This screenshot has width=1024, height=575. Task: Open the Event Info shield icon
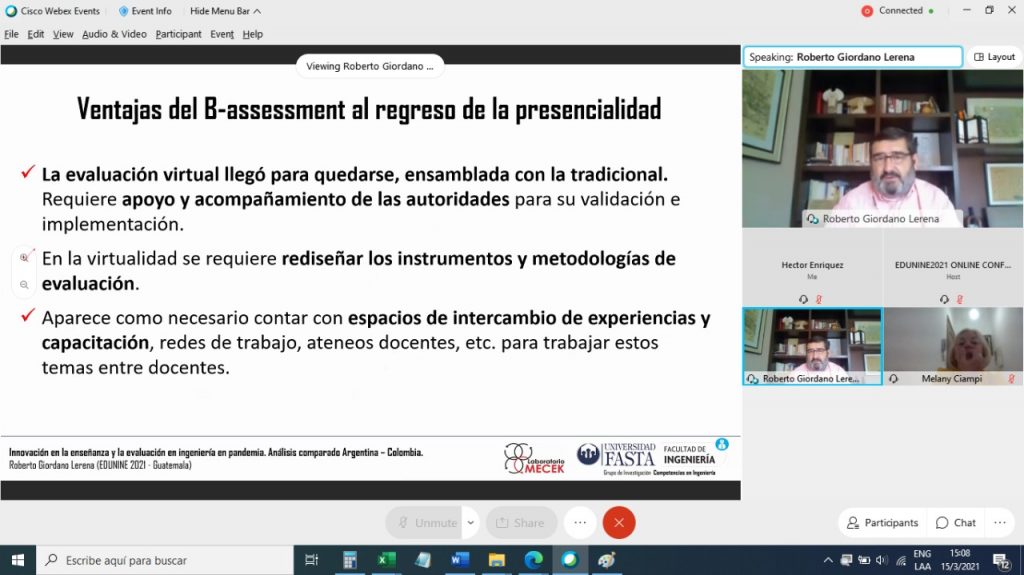124,11
